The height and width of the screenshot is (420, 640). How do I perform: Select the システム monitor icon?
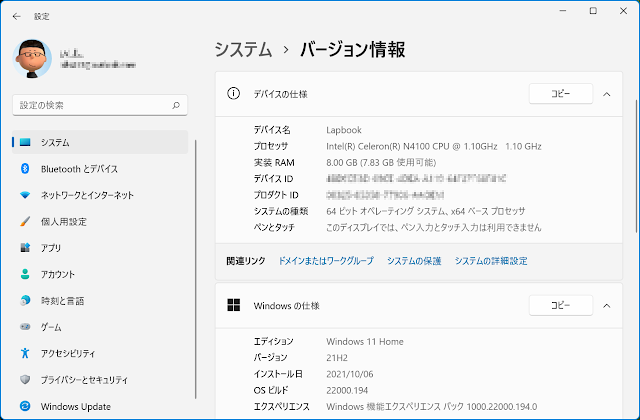click(x=25, y=142)
